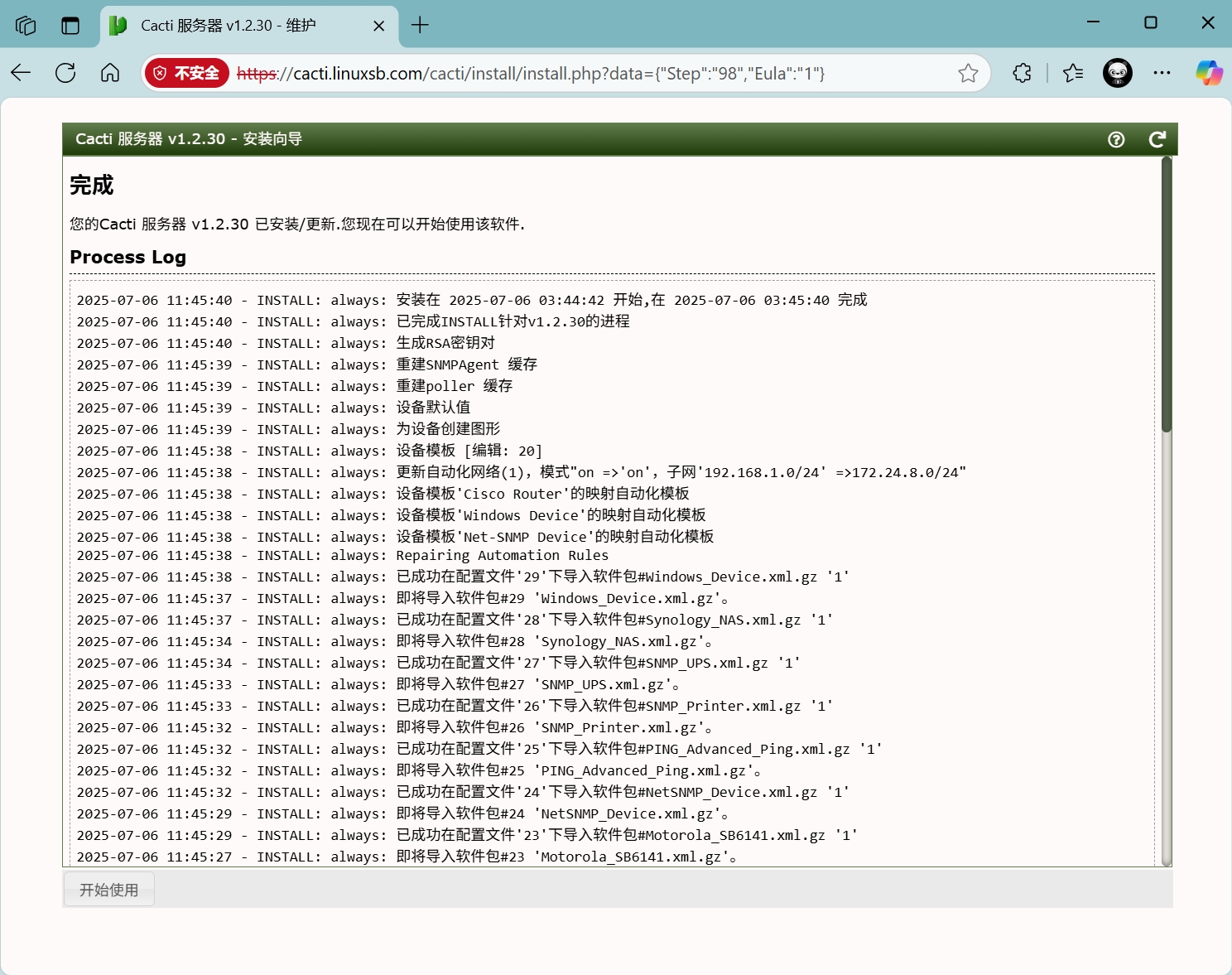Image resolution: width=1232 pixels, height=975 pixels.
Task: Click the 开始使用 button
Action: click(x=109, y=890)
